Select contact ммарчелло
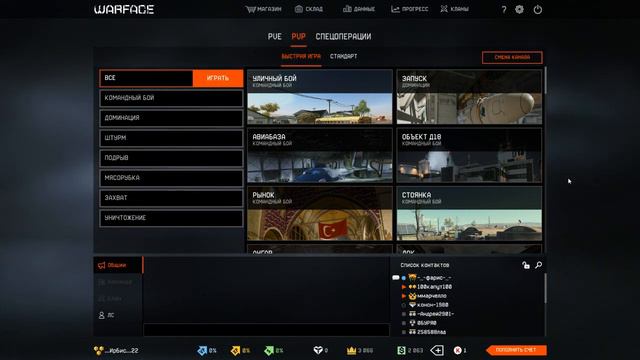 click(432, 296)
